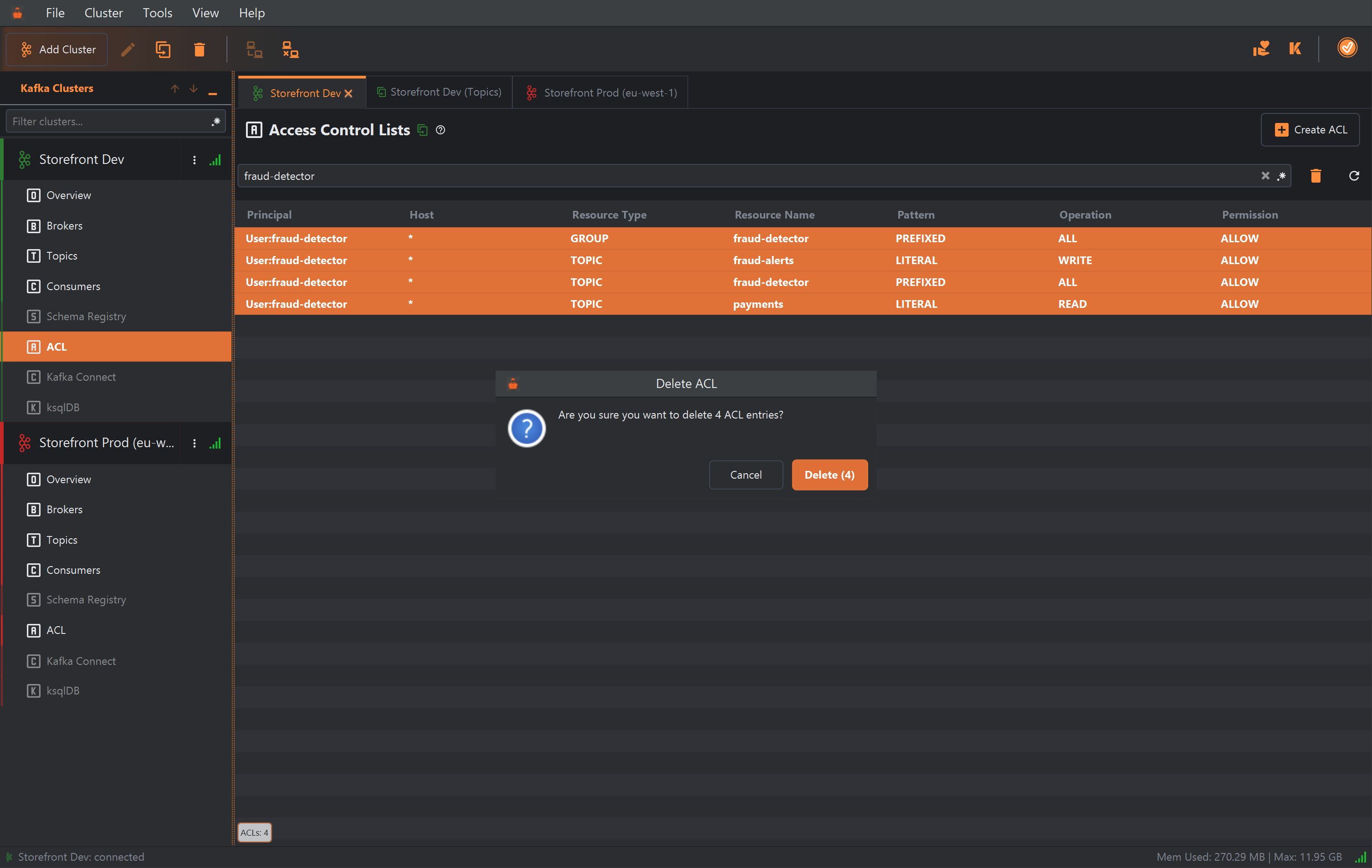Viewport: 1372px width, 868px height.
Task: Click help icon next to Access Control Lists
Action: click(440, 130)
